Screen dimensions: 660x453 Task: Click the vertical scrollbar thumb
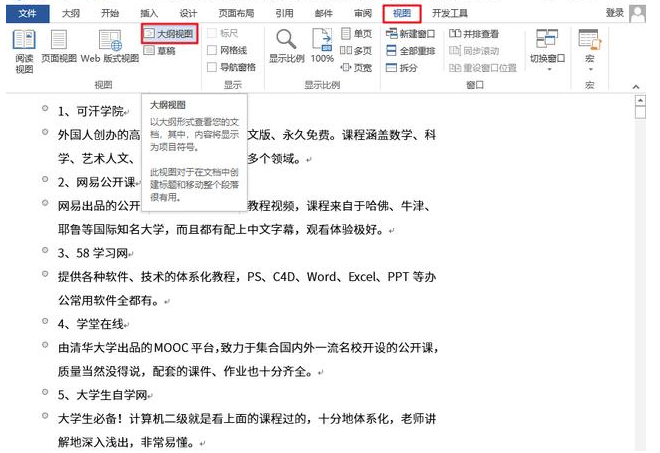click(x=640, y=113)
